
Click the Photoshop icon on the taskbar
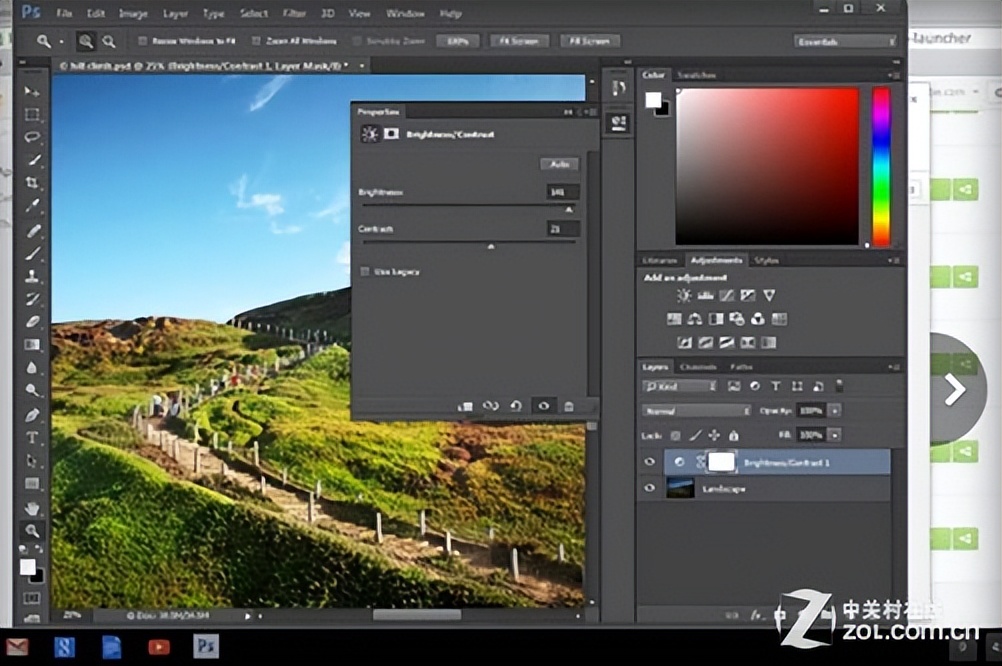pyautogui.click(x=205, y=649)
